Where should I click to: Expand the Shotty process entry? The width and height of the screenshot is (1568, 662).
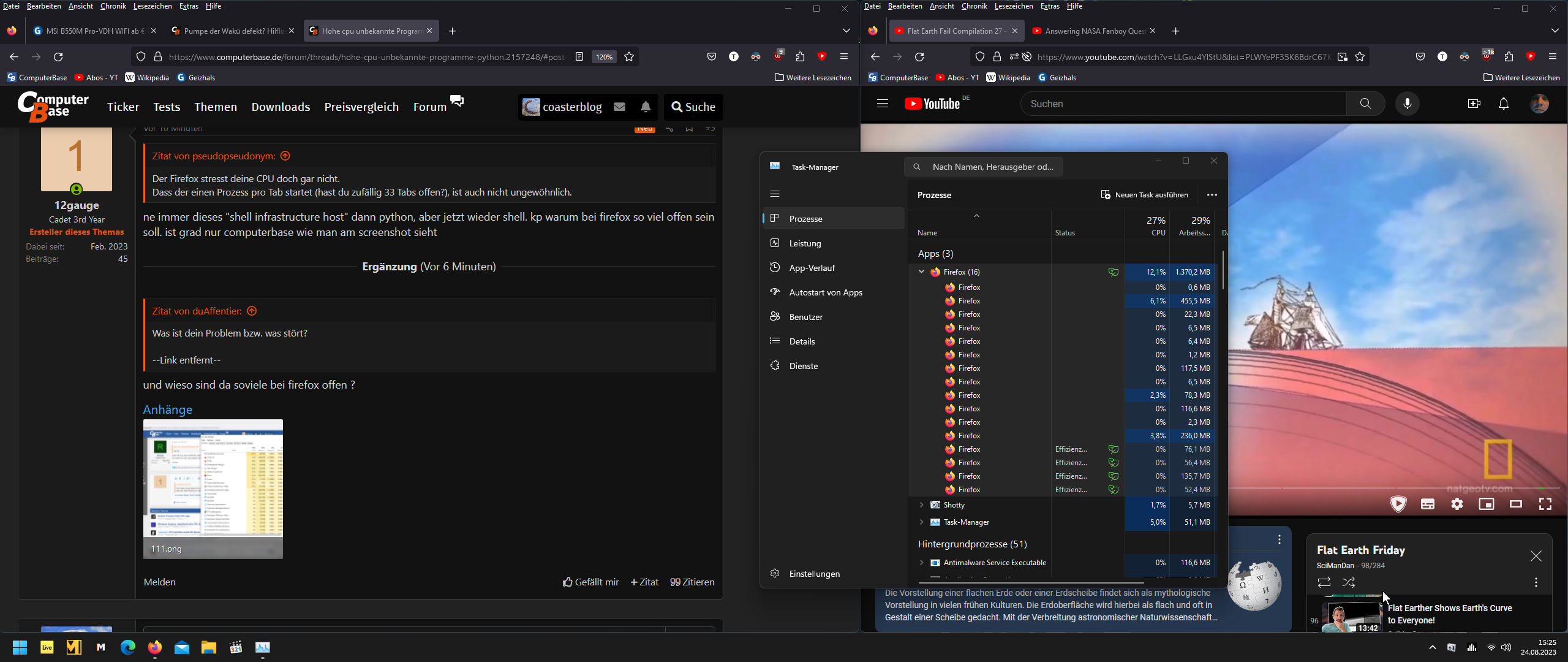(921, 505)
